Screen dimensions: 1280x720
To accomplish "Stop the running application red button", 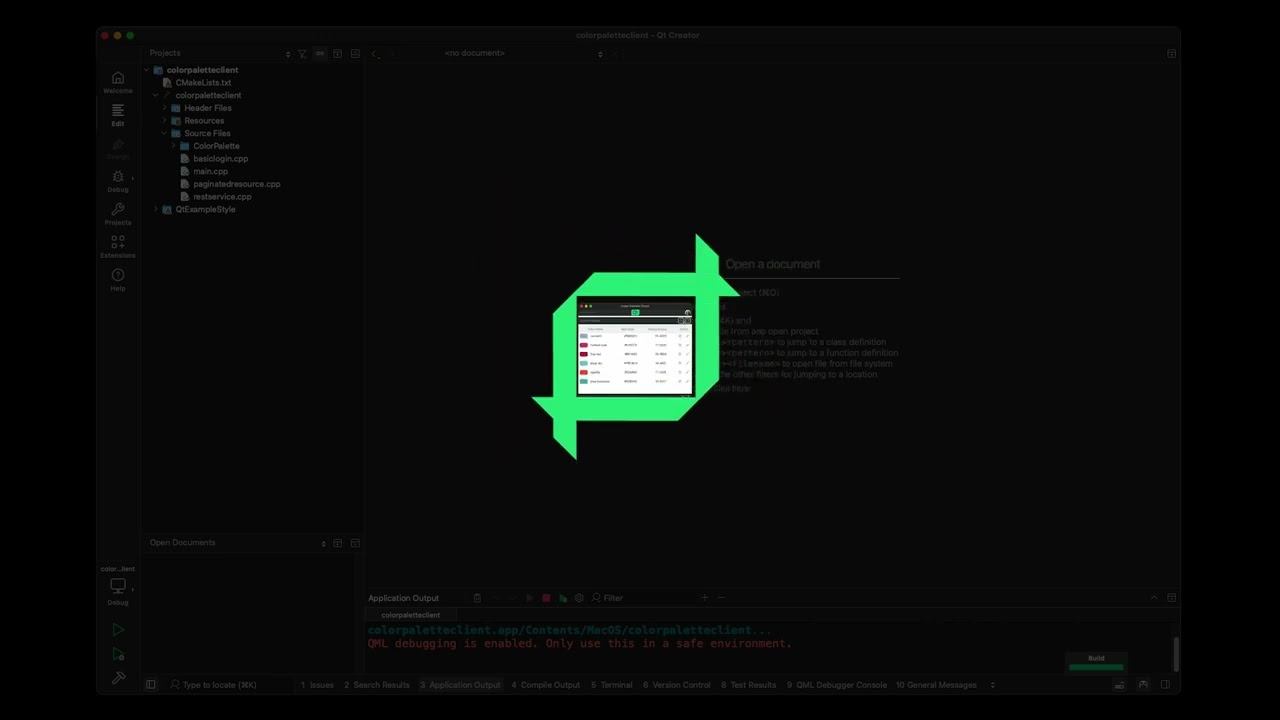I will coord(546,598).
